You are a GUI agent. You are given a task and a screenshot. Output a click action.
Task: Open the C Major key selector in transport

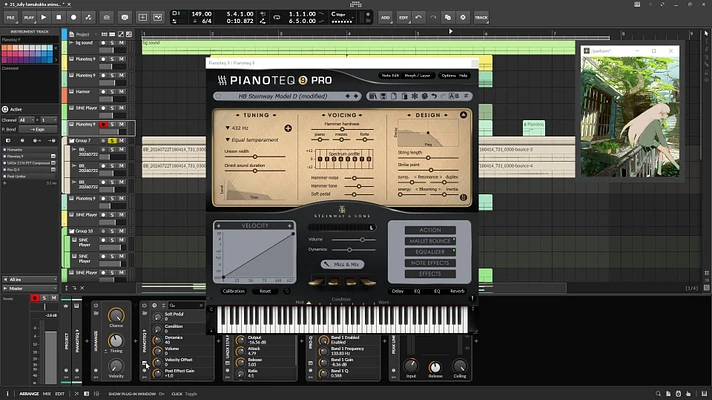tap(342, 15)
